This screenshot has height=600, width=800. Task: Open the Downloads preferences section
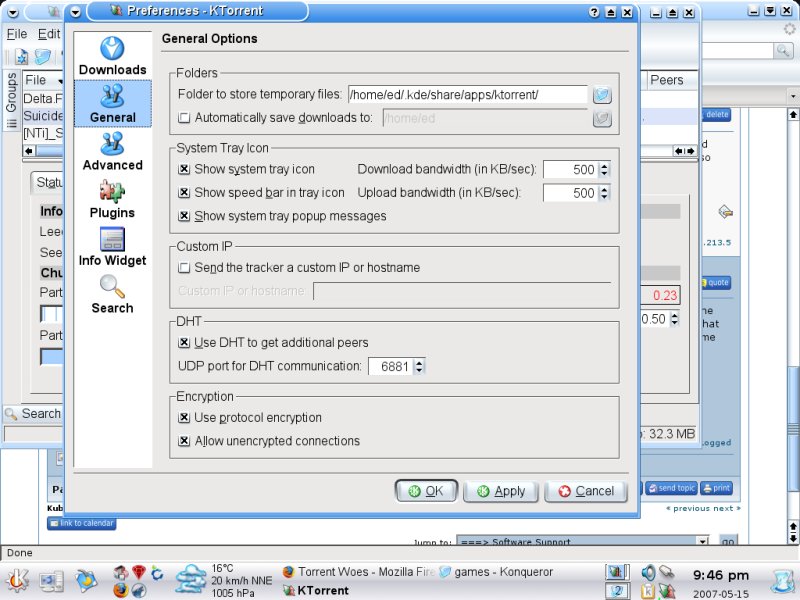[112, 55]
